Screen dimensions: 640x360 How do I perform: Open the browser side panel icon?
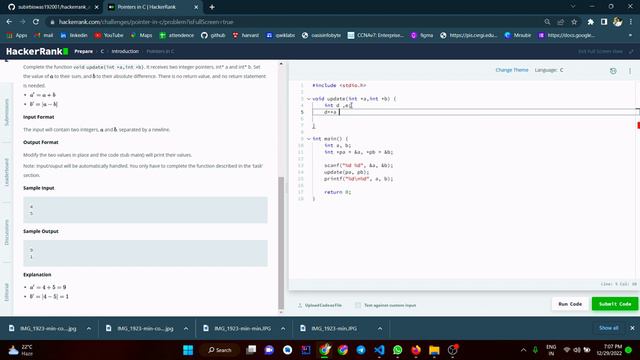click(604, 22)
